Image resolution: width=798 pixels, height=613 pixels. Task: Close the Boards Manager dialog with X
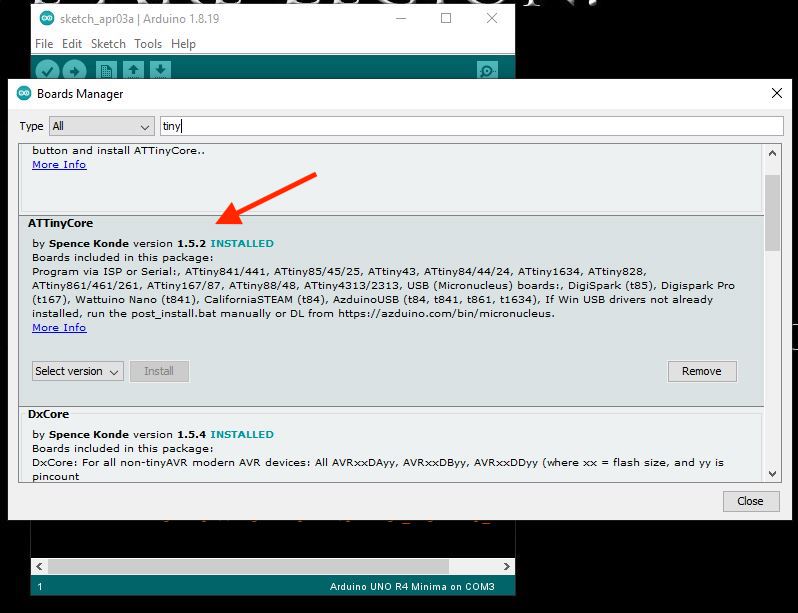[777, 93]
